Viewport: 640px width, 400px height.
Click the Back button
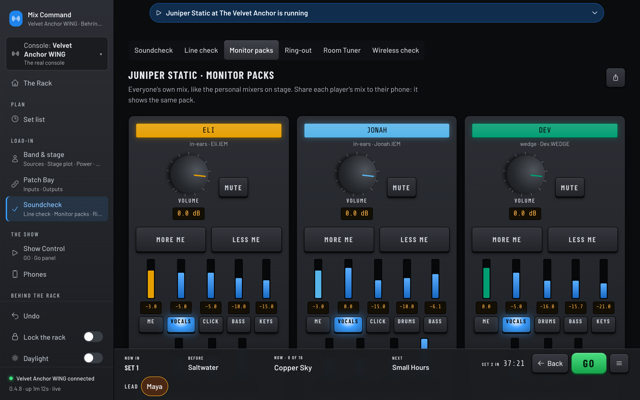[x=550, y=363]
